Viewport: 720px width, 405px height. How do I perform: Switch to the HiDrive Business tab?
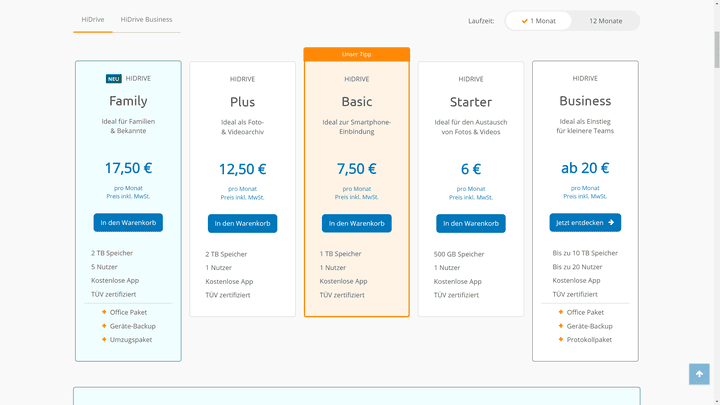(146, 20)
